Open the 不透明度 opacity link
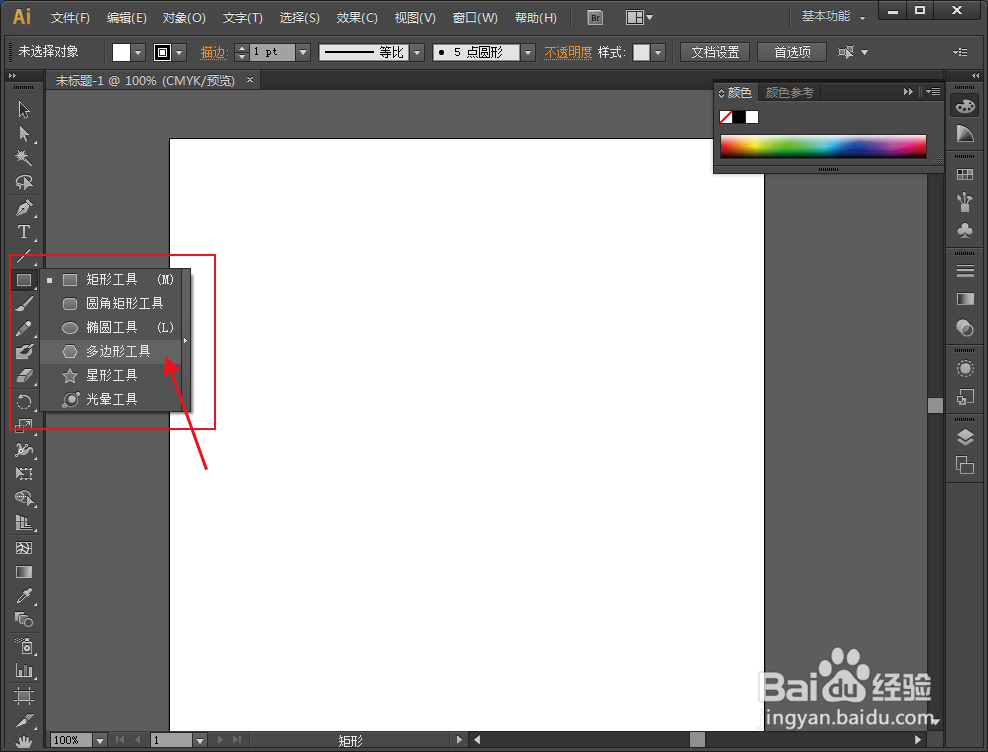This screenshot has height=752, width=988. 568,52
